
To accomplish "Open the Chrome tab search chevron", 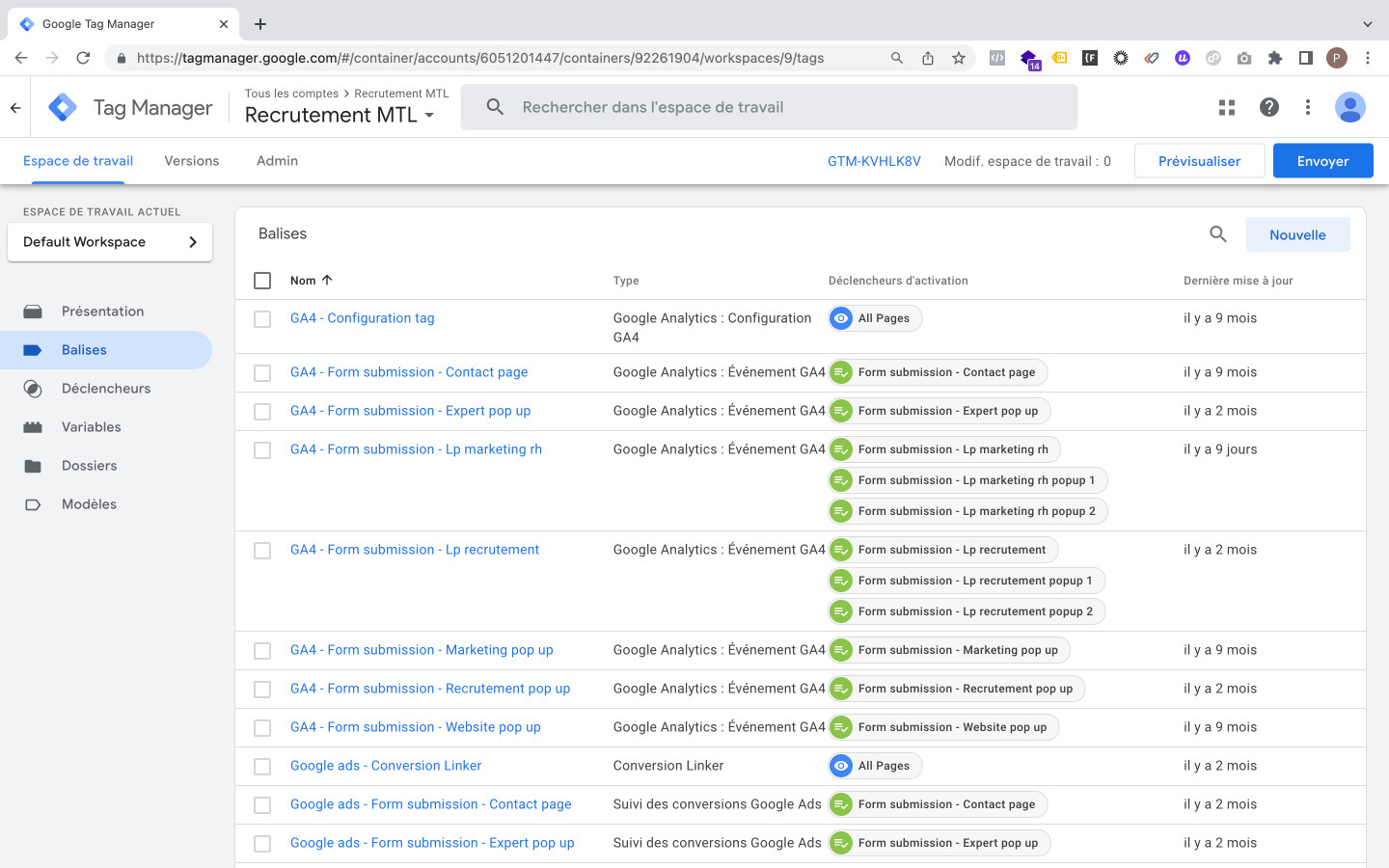I will coord(1367,24).
